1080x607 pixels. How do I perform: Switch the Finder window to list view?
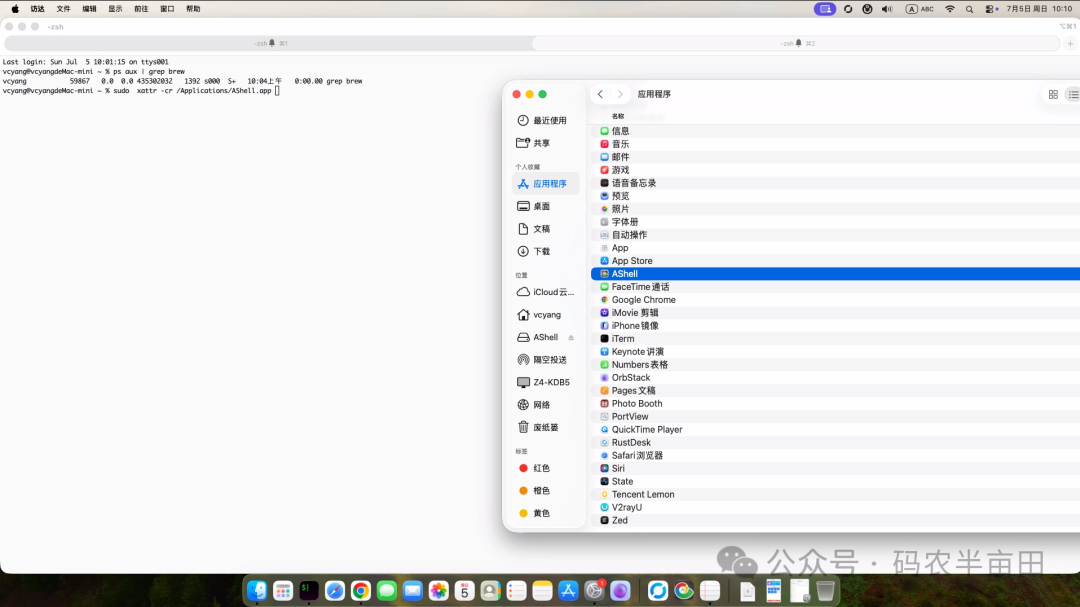click(1073, 94)
